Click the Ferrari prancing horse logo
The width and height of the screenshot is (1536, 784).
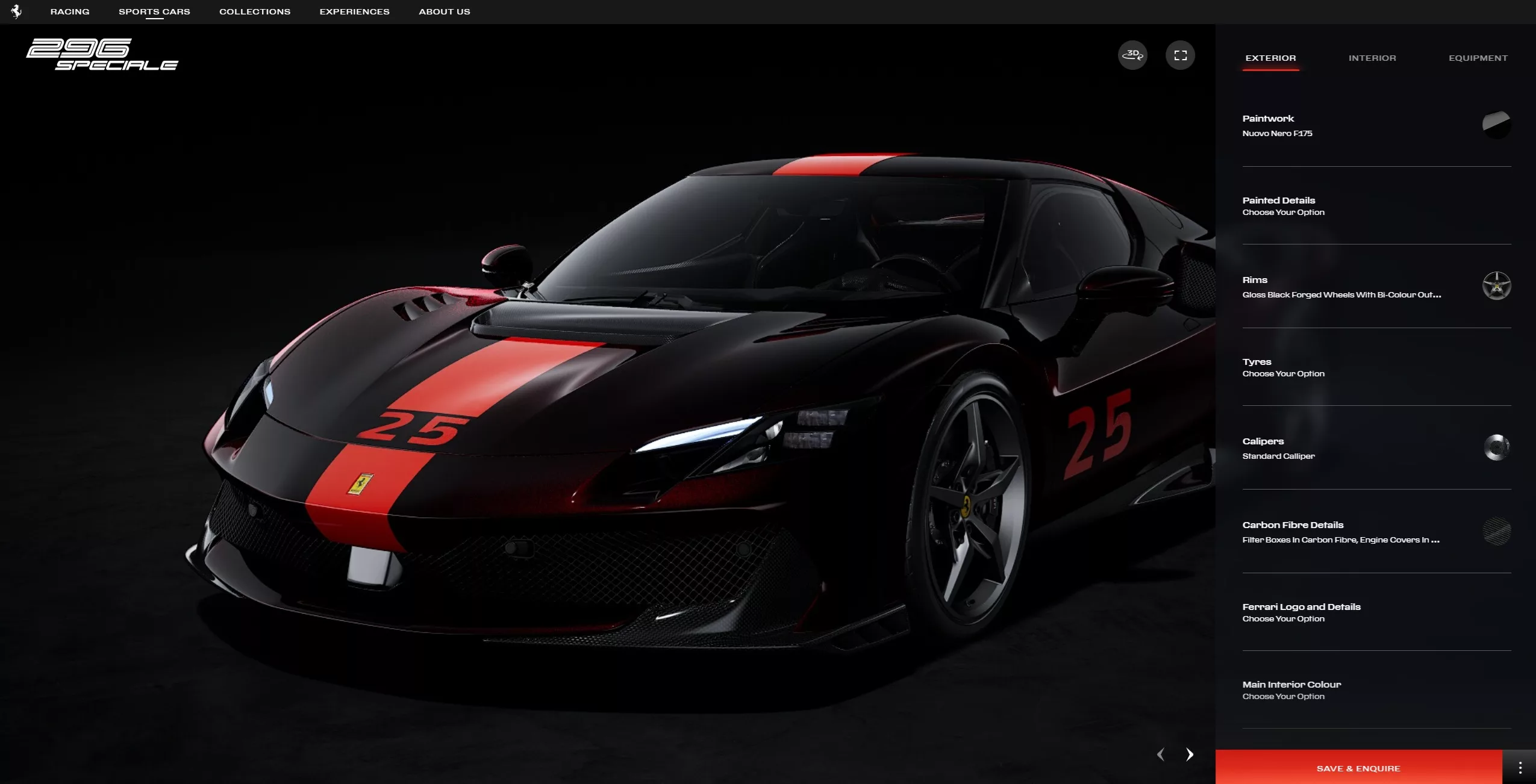point(16,11)
